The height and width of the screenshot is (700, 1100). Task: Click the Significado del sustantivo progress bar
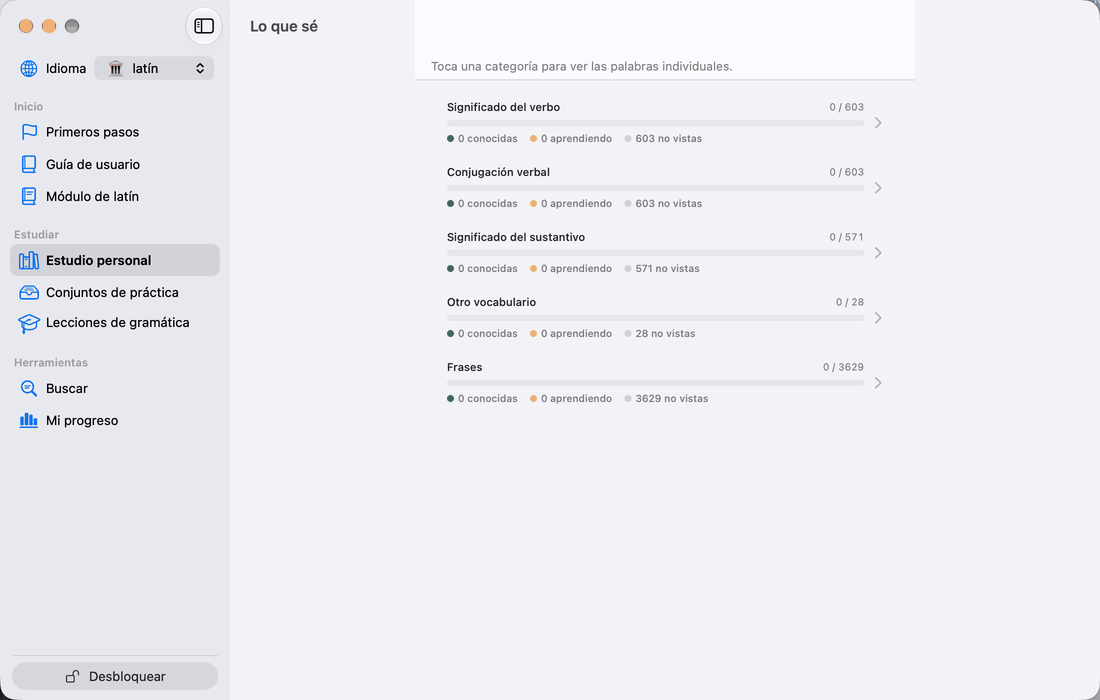(x=655, y=253)
